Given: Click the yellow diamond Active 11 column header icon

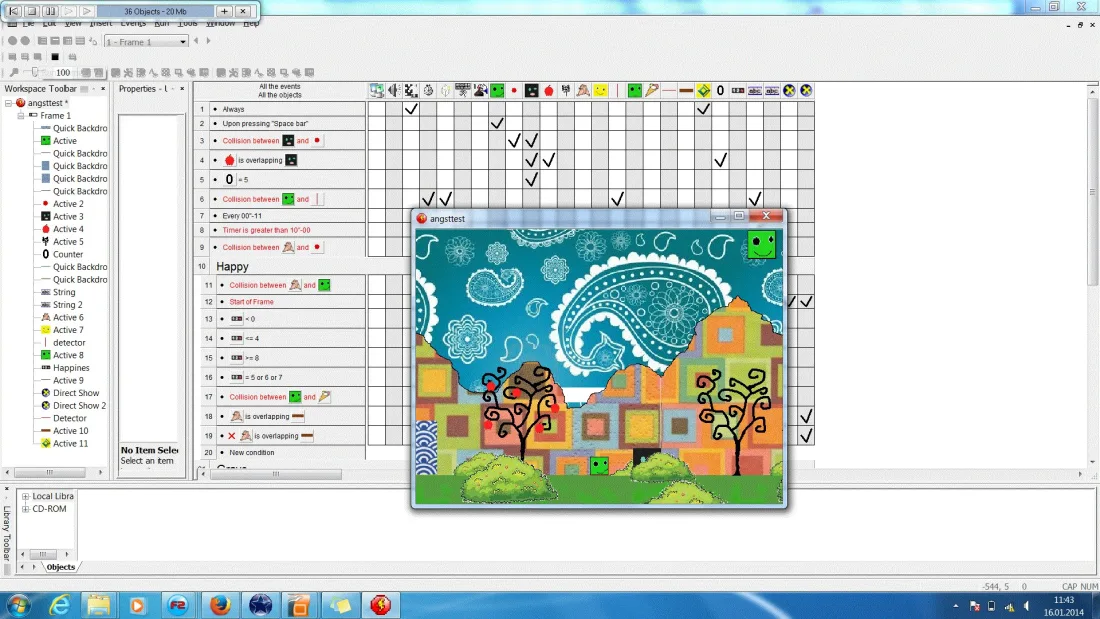Looking at the screenshot, I should coord(703,91).
